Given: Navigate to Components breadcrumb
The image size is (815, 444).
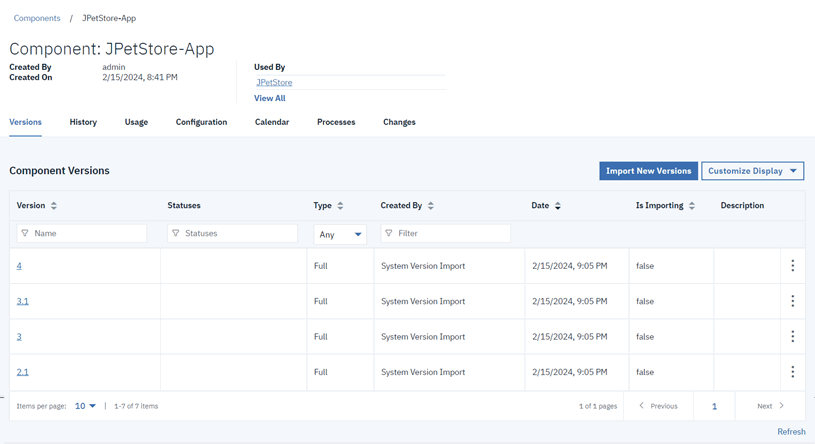Looking at the screenshot, I should coord(37,18).
